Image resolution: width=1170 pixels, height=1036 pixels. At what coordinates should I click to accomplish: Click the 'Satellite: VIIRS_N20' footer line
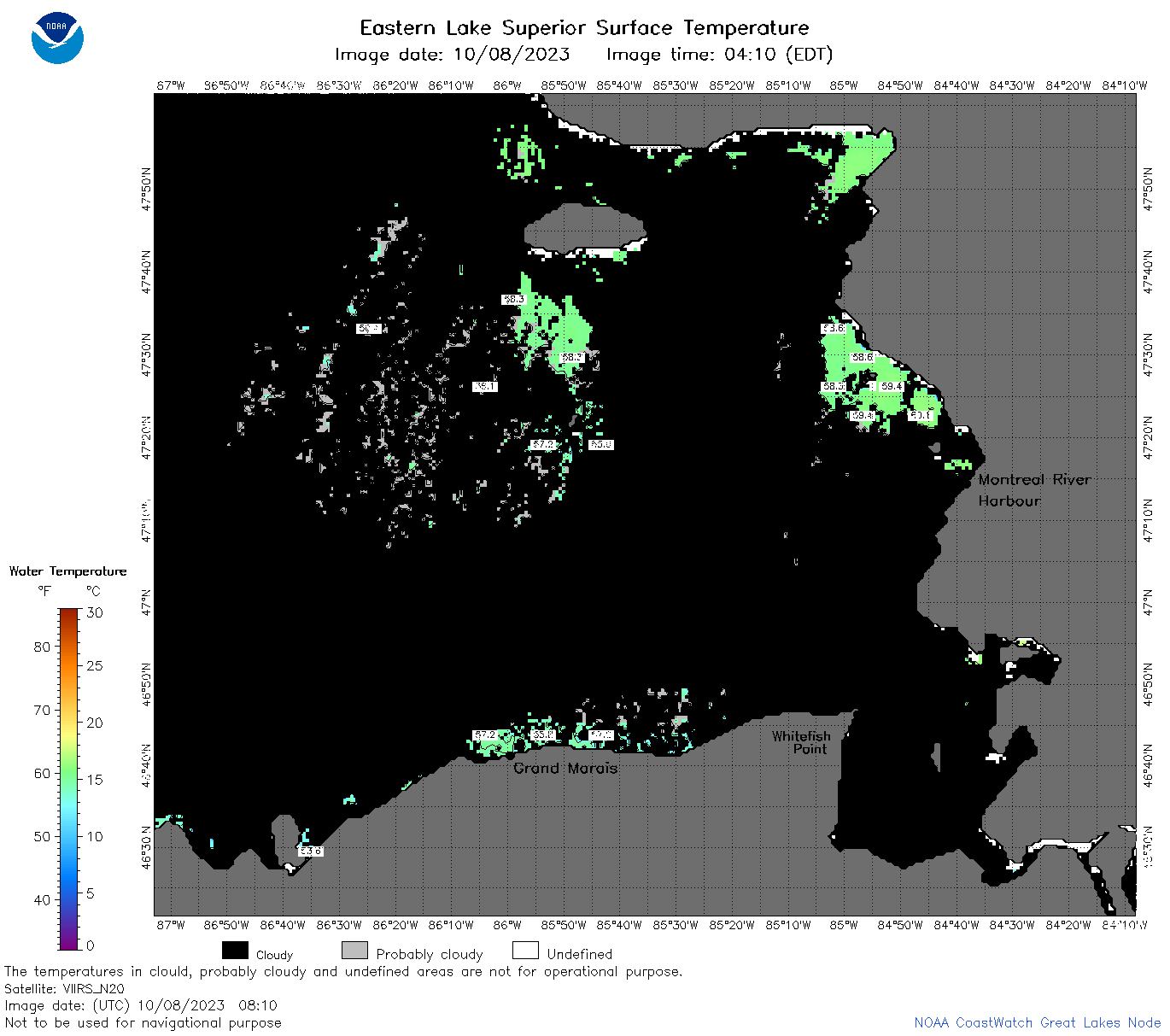pyautogui.click(x=64, y=989)
